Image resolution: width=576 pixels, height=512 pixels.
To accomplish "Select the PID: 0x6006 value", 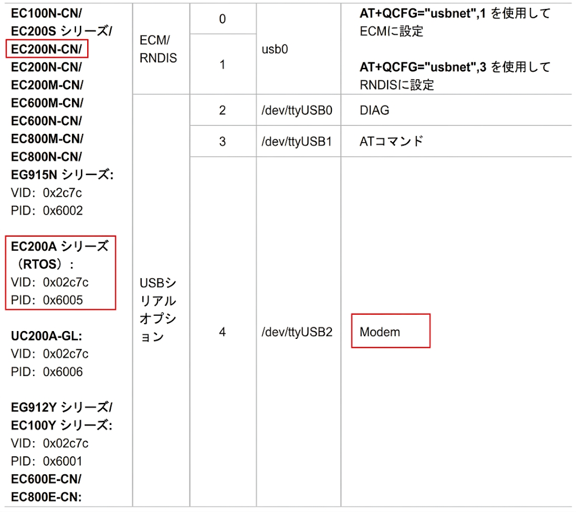I will pyautogui.click(x=47, y=372).
